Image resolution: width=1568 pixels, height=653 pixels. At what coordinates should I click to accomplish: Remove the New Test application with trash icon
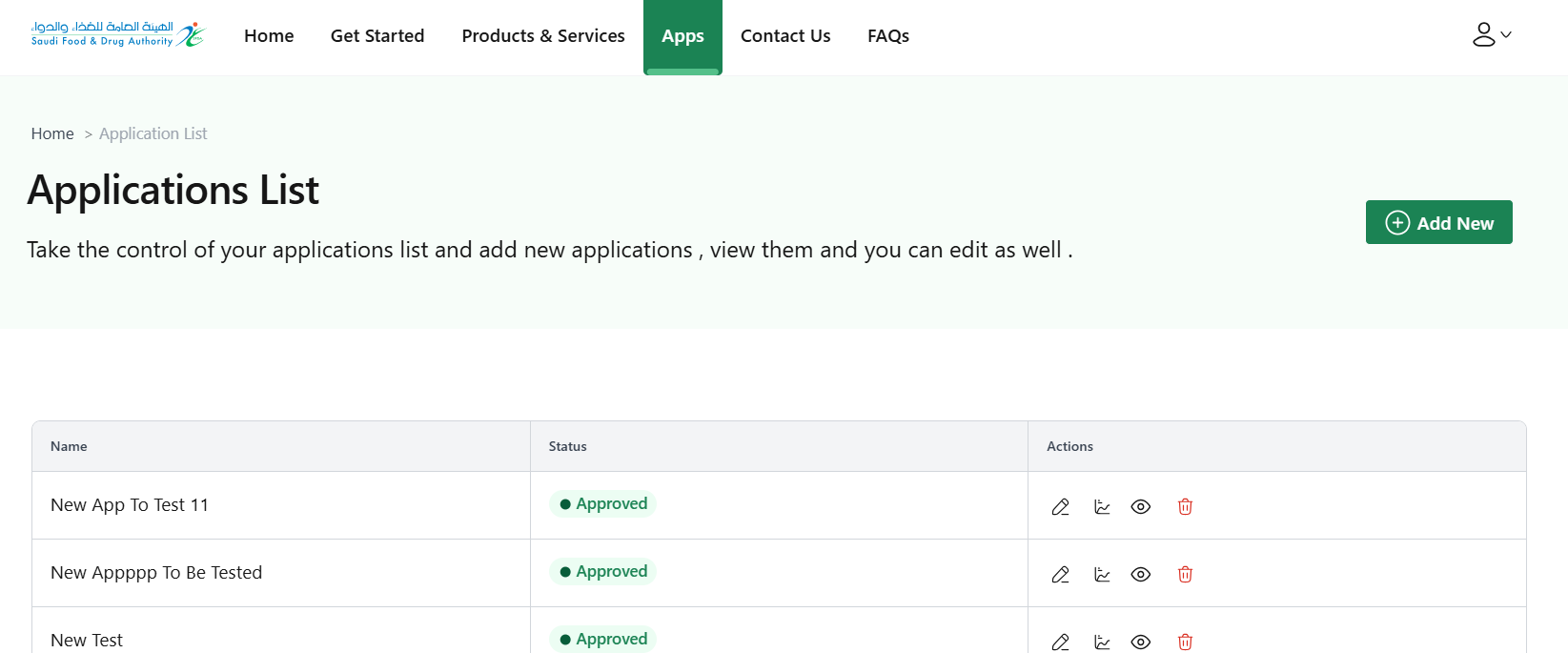pyautogui.click(x=1185, y=642)
